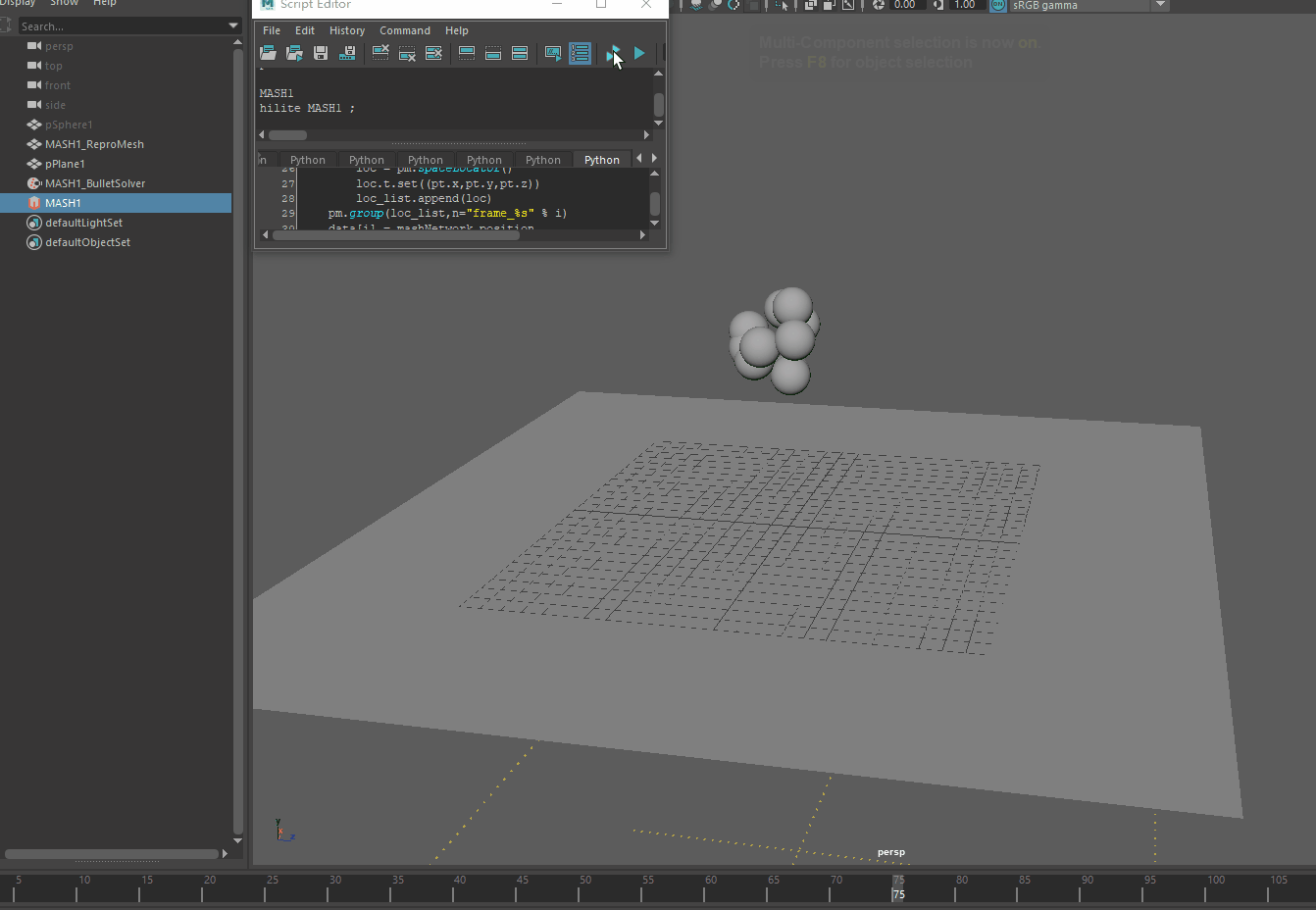Screen dimensions: 1316x910
Task: Click Show History pane-only icon
Action: coord(467,53)
